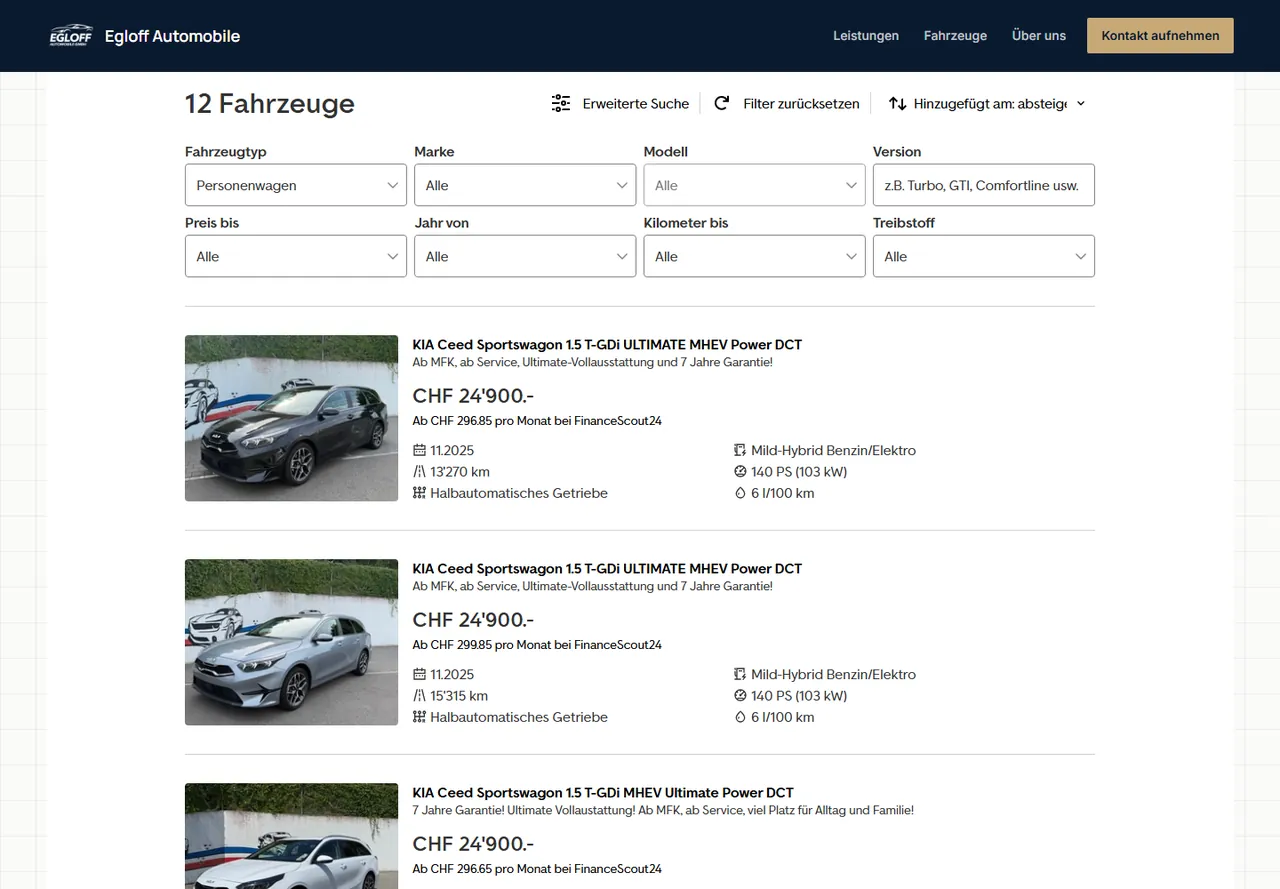Click the 13'270 km mileage text
Image resolution: width=1280 pixels, height=889 pixels.
(460, 472)
